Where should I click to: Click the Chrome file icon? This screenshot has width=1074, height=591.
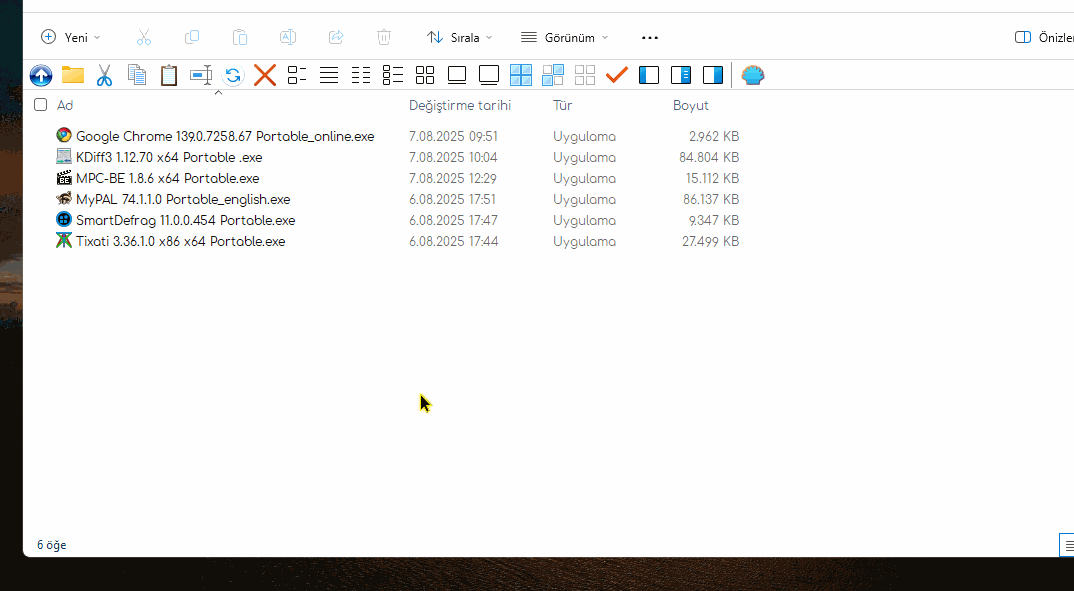64,136
